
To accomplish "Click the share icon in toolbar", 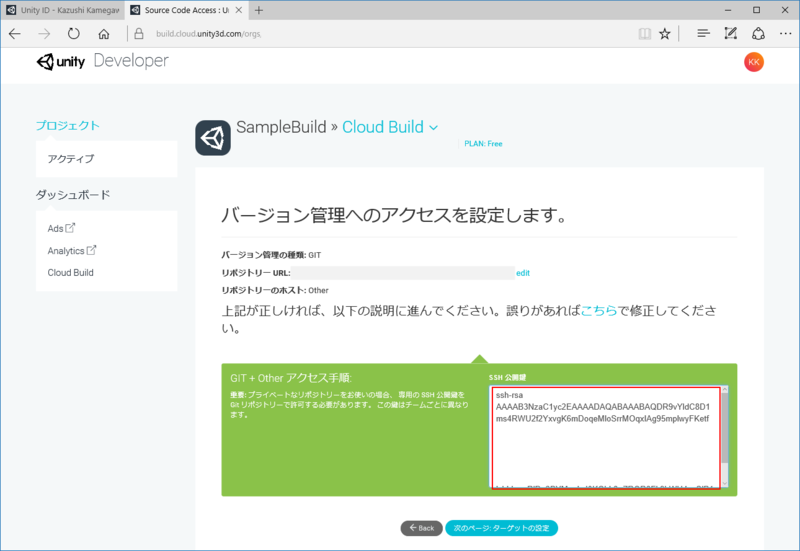I will pos(758,34).
